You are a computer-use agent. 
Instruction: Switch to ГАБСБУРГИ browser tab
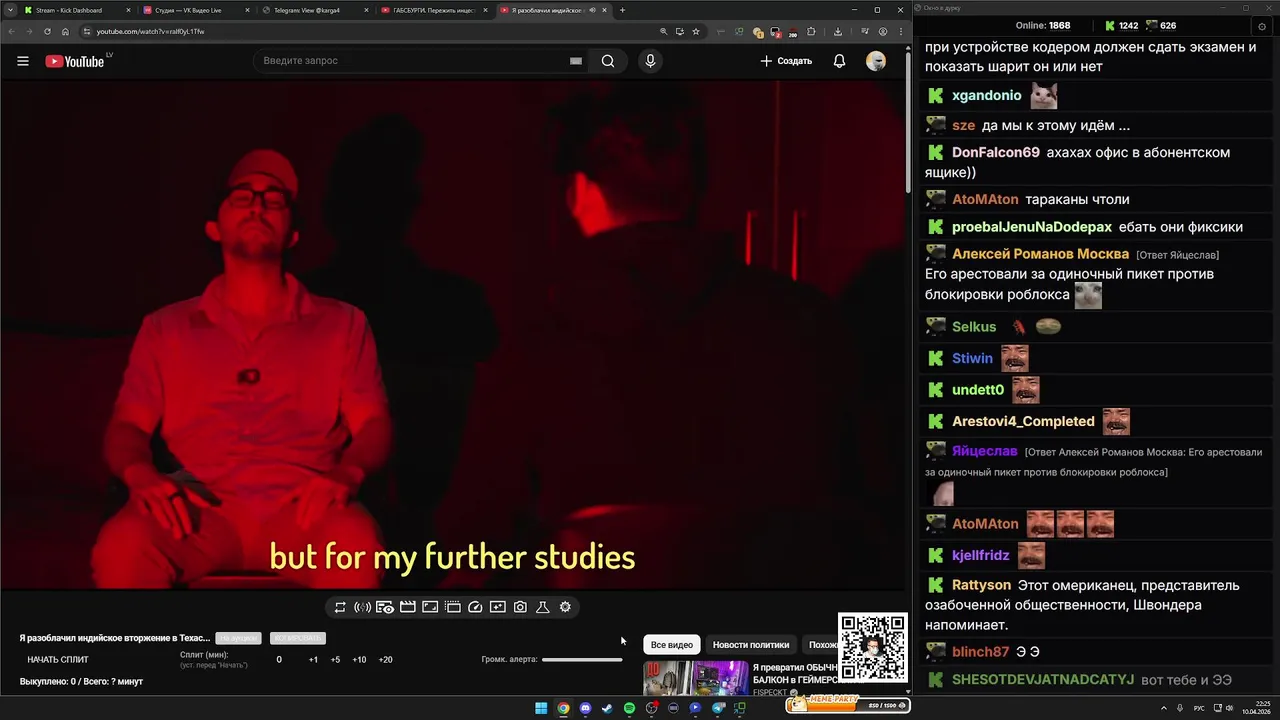pos(433,10)
